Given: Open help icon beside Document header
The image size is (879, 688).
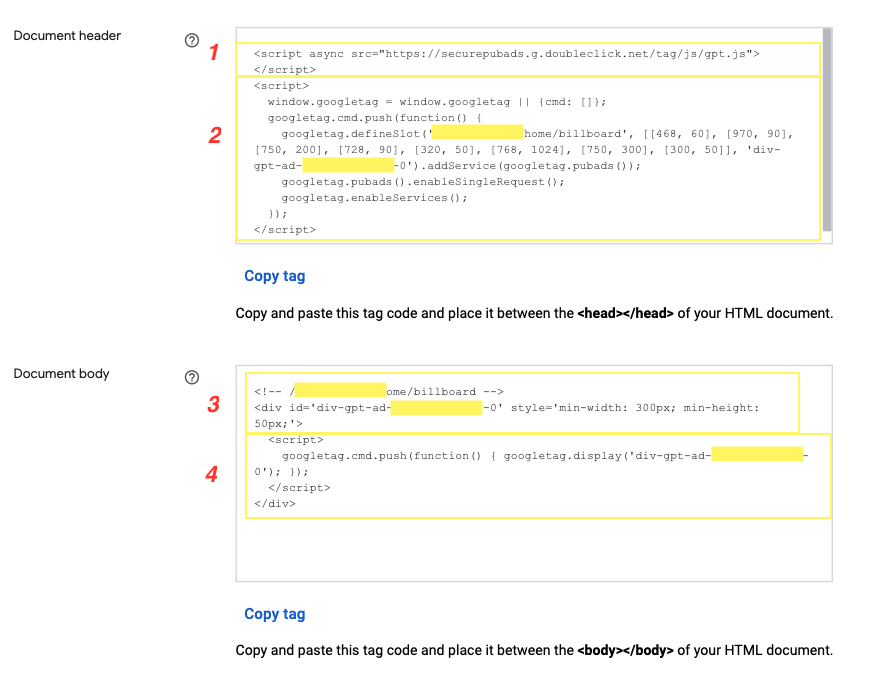Looking at the screenshot, I should pyautogui.click(x=192, y=40).
